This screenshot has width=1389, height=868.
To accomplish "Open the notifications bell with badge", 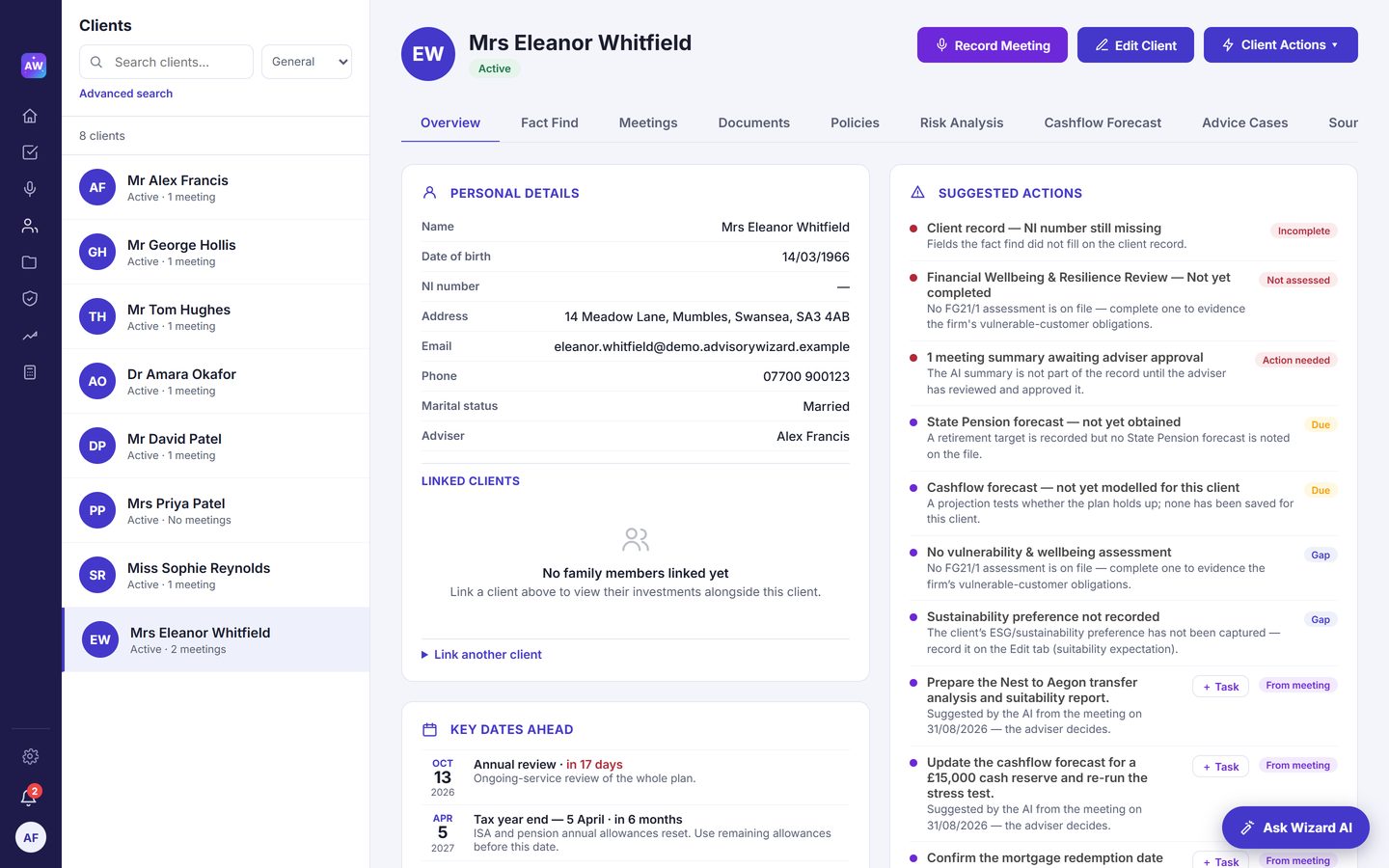I will (x=30, y=797).
